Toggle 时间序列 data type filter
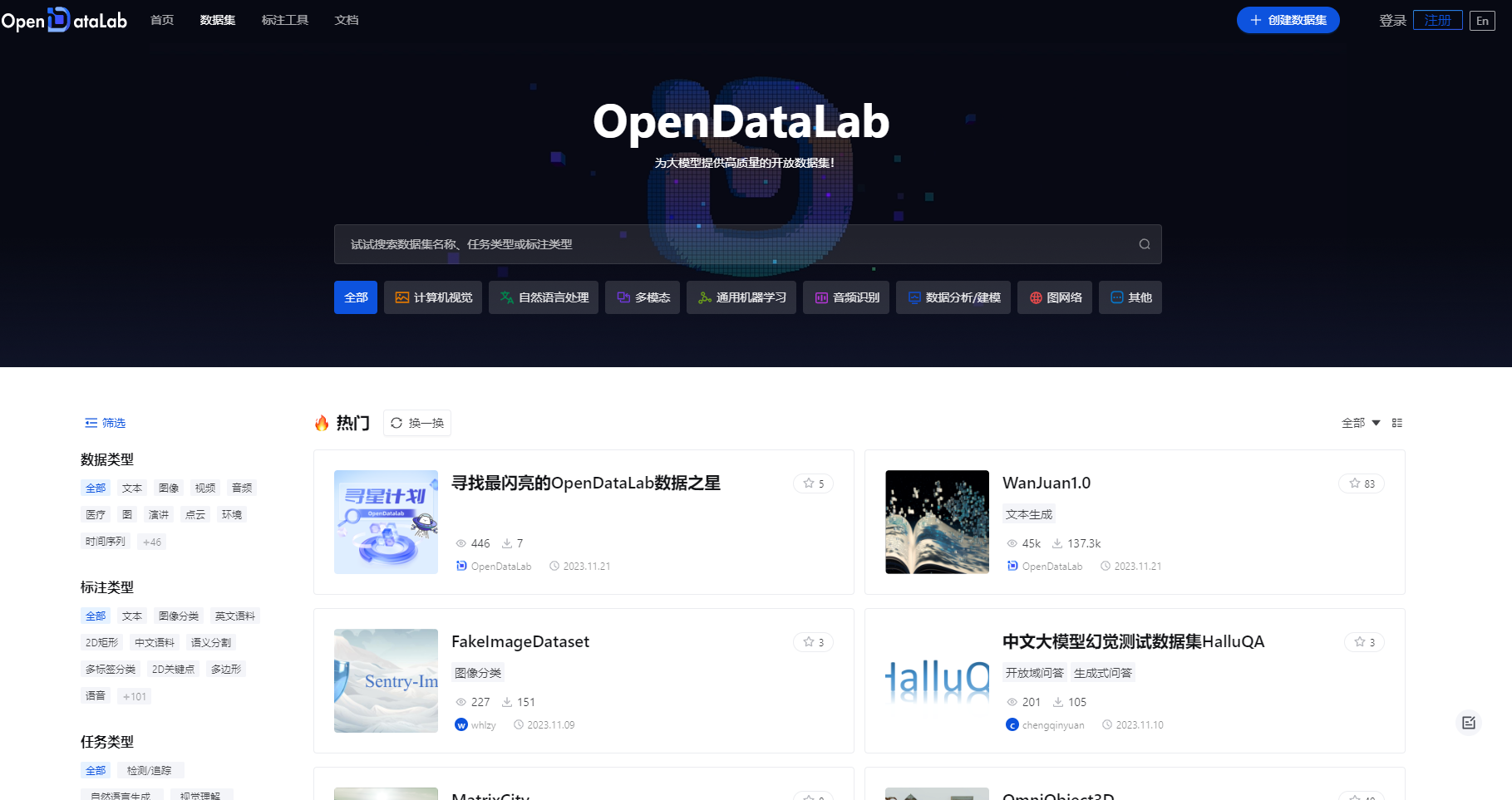1512x800 pixels. click(106, 541)
